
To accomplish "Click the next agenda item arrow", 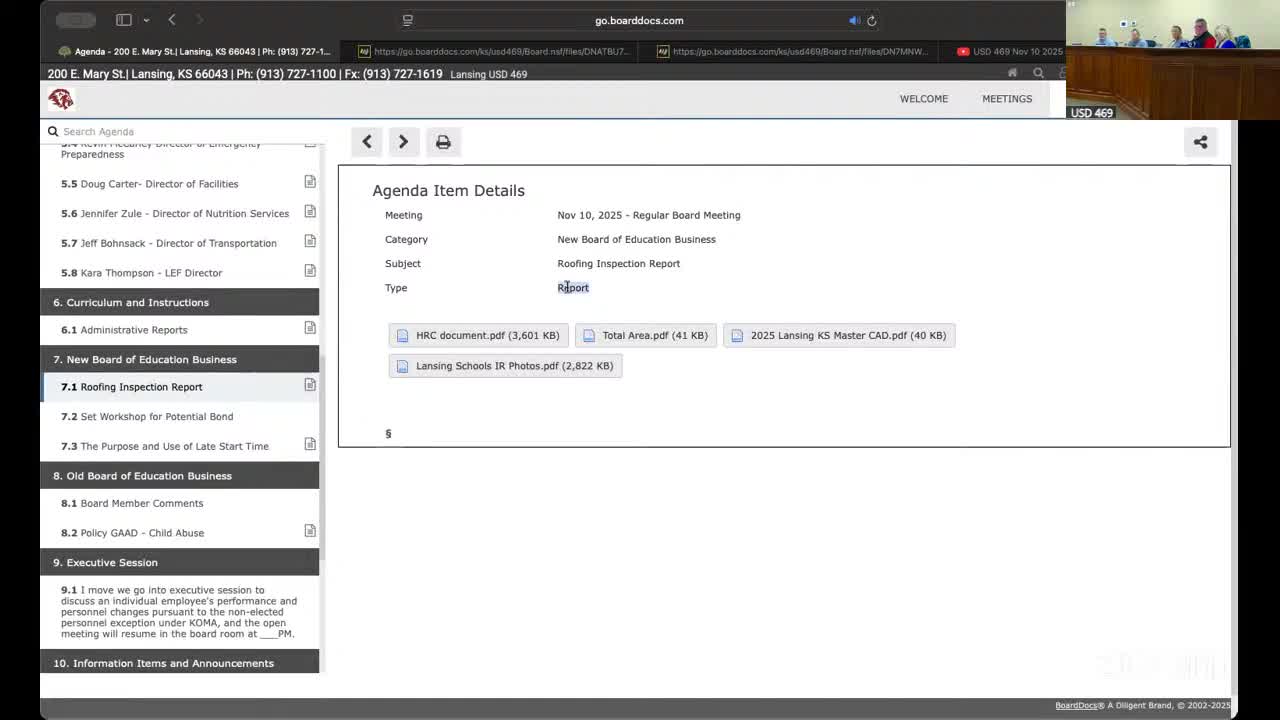I will pos(403,142).
